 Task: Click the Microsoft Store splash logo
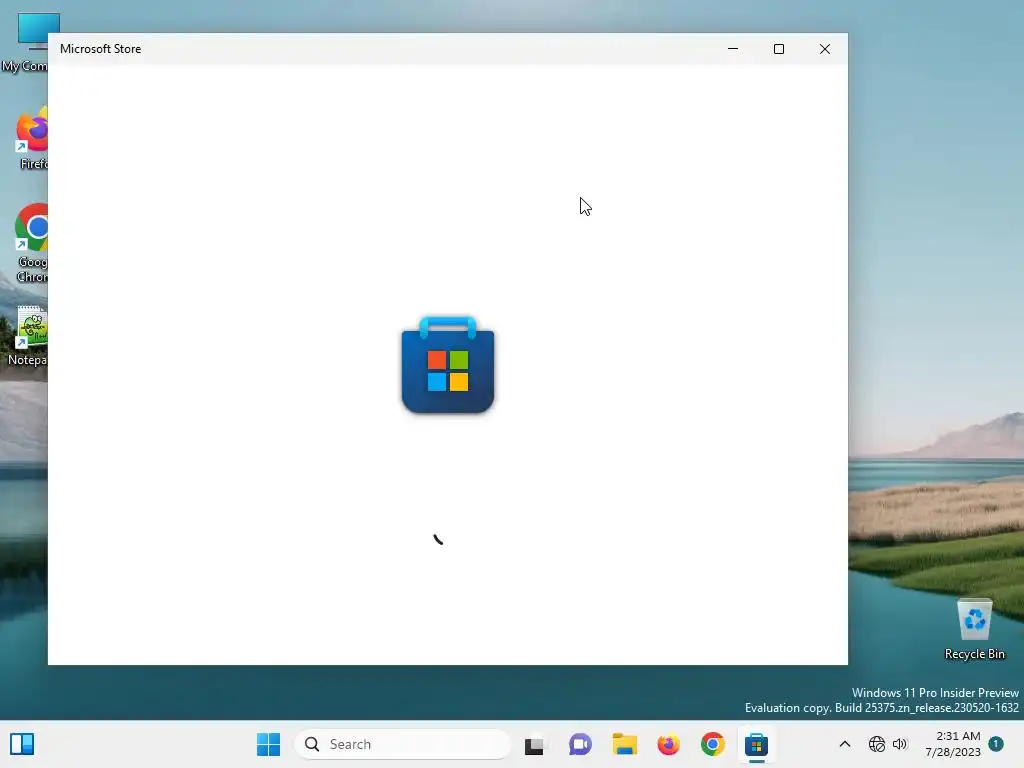click(x=448, y=364)
